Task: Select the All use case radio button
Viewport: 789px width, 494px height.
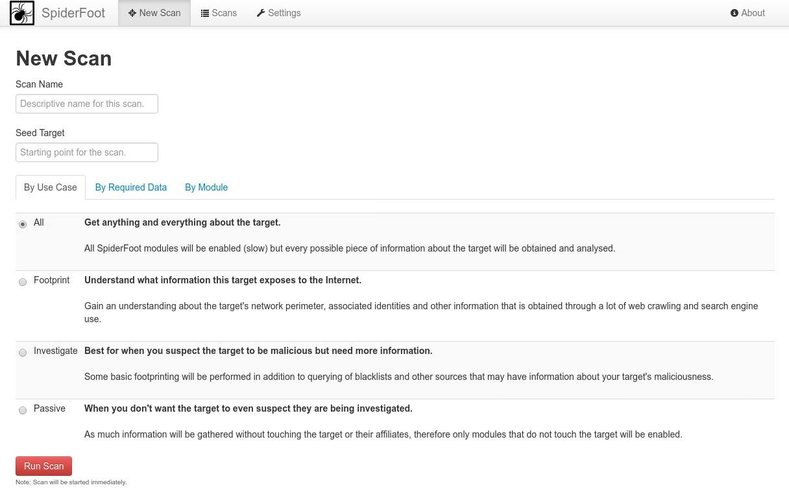Action: tap(23, 224)
